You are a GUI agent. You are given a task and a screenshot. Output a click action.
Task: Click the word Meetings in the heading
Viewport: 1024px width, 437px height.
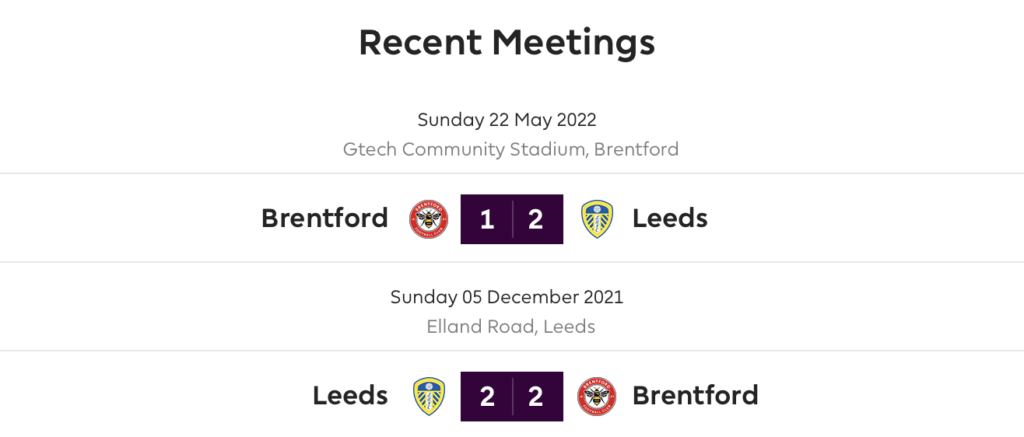(x=573, y=44)
